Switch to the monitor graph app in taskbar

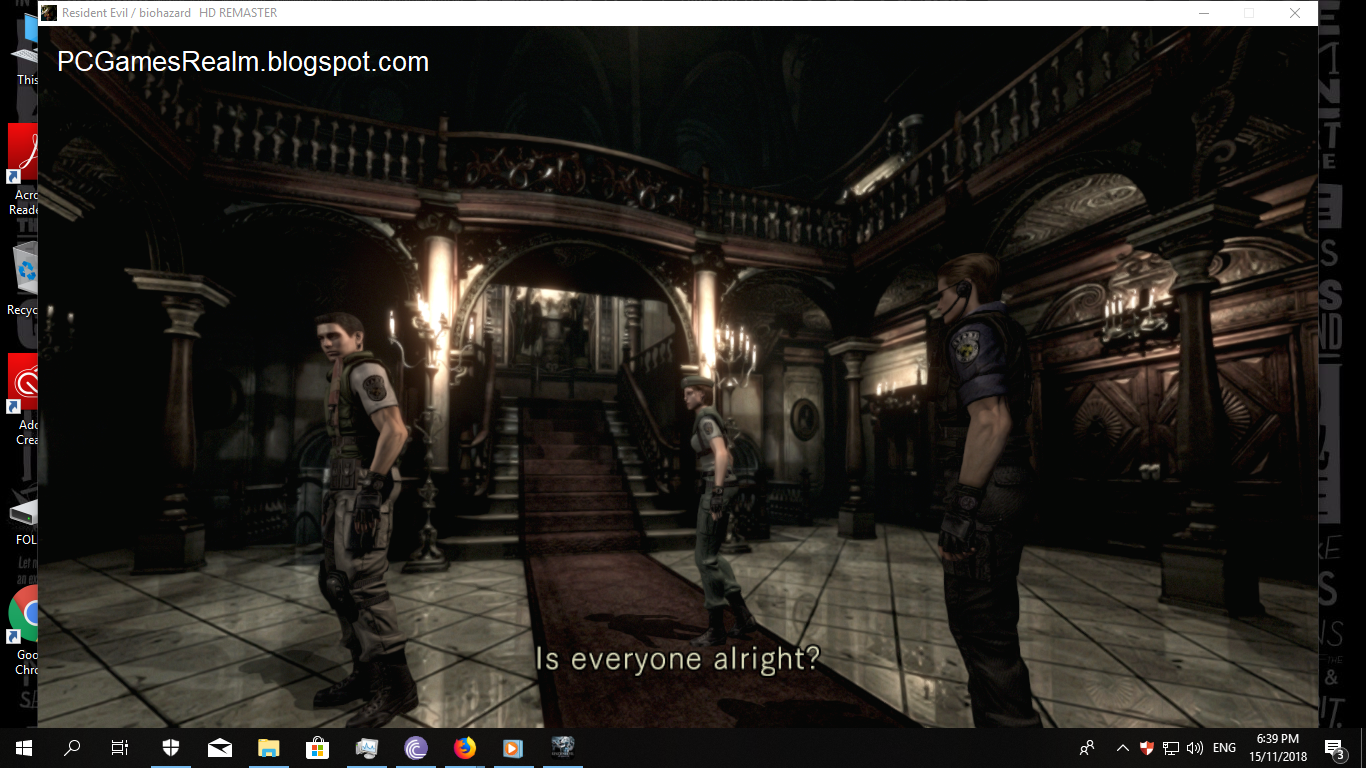pyautogui.click(x=366, y=747)
